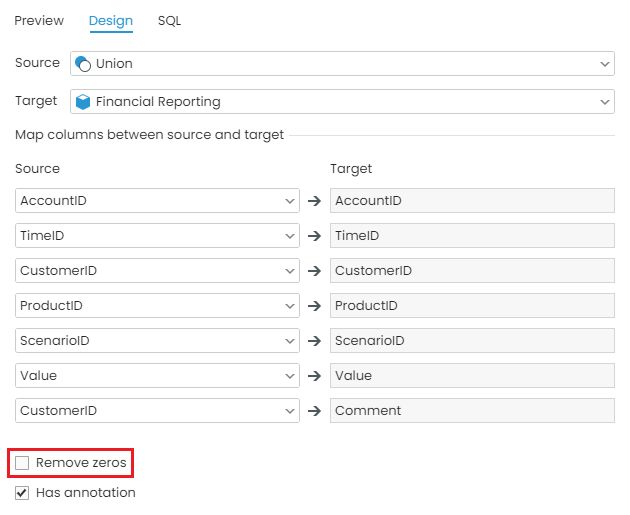Image resolution: width=630 pixels, height=515 pixels.
Task: Click the CustomerID target field
Action: click(x=472, y=270)
